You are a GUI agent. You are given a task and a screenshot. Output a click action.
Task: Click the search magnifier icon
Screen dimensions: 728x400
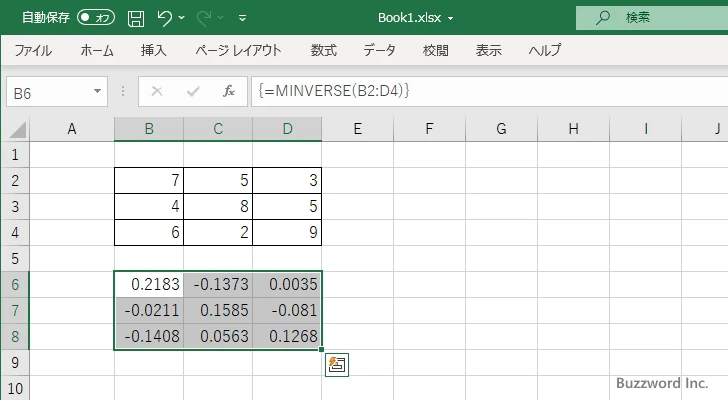coord(603,18)
